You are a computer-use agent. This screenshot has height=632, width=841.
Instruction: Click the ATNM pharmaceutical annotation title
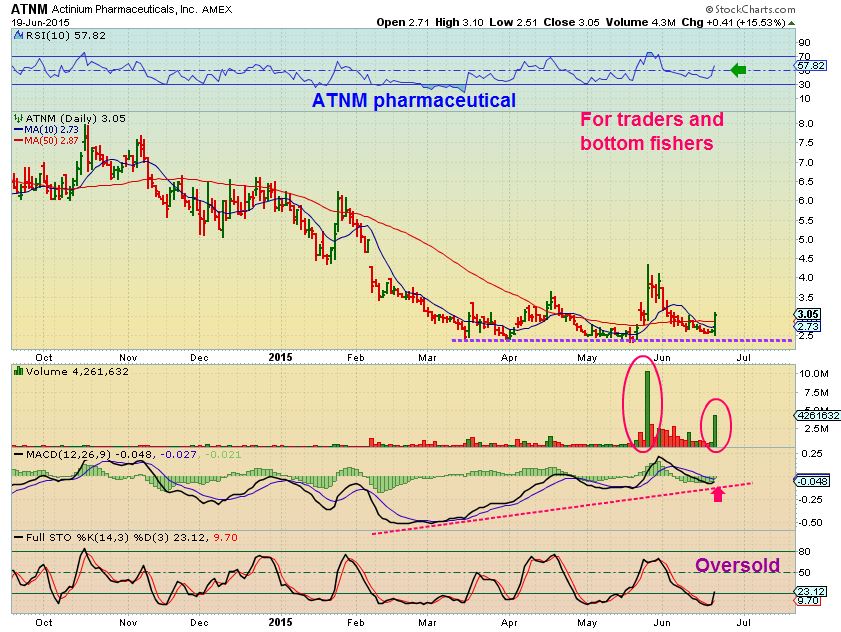414,100
